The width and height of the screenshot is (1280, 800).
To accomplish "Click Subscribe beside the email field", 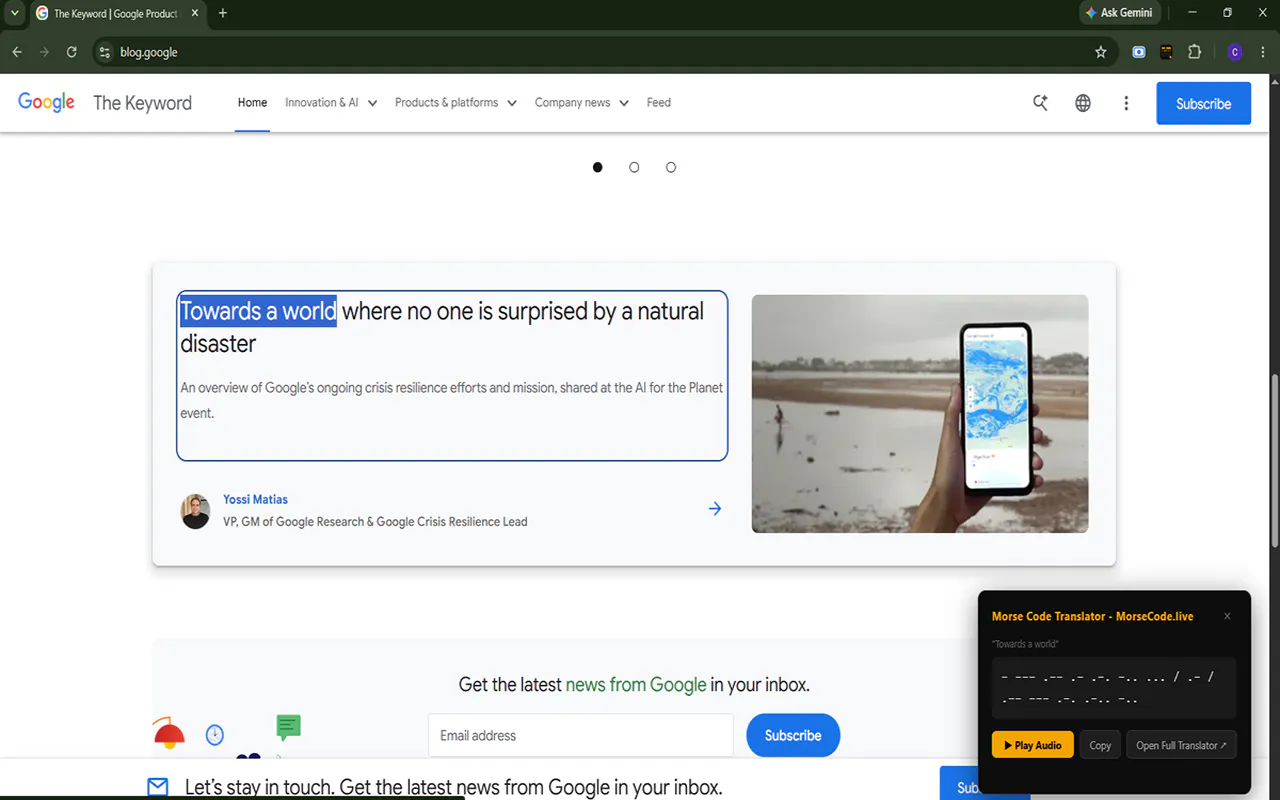I will 793,735.
